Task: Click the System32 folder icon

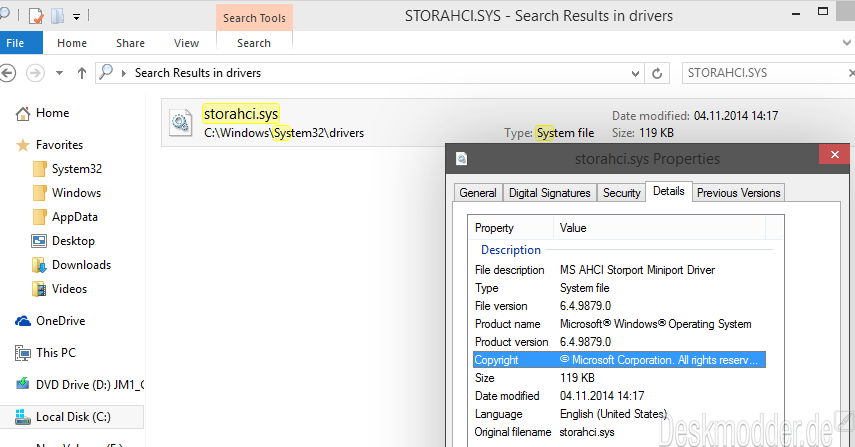Action: click(39, 169)
